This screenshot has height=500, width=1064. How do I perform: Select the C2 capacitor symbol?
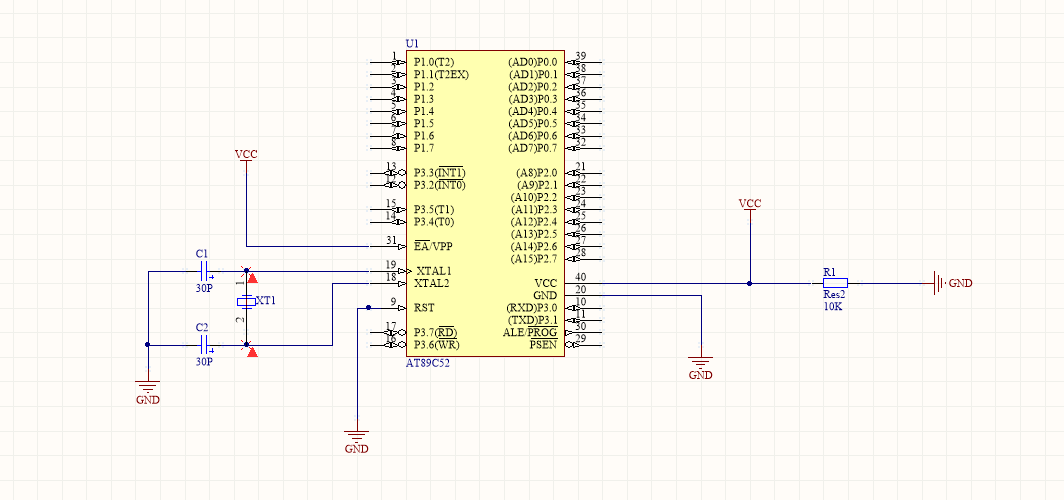[204, 345]
